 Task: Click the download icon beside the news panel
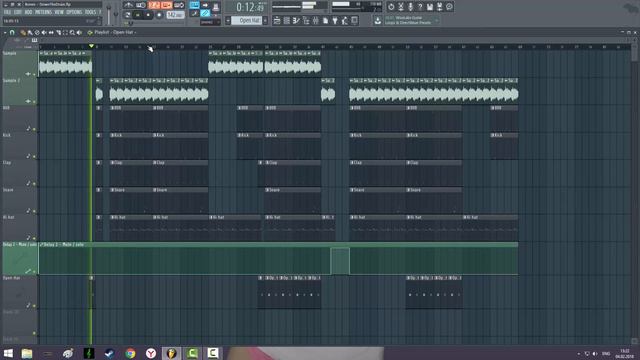(x=378, y=20)
